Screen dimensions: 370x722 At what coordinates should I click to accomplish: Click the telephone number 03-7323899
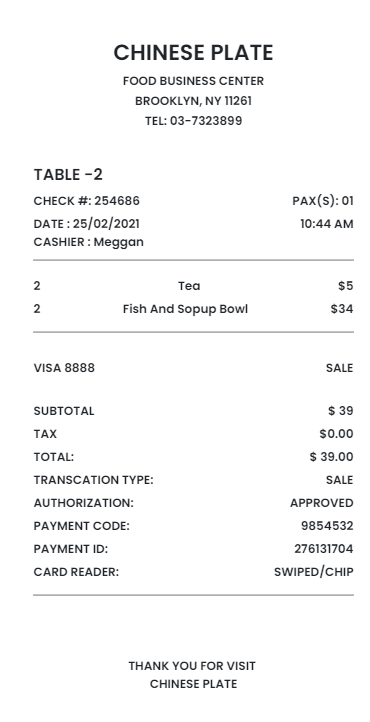tap(206, 121)
